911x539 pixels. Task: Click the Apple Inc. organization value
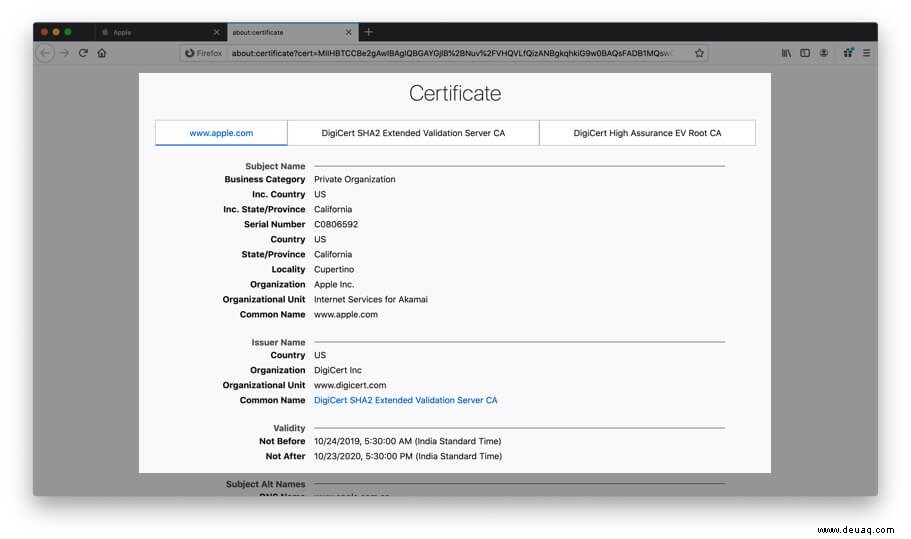333,285
